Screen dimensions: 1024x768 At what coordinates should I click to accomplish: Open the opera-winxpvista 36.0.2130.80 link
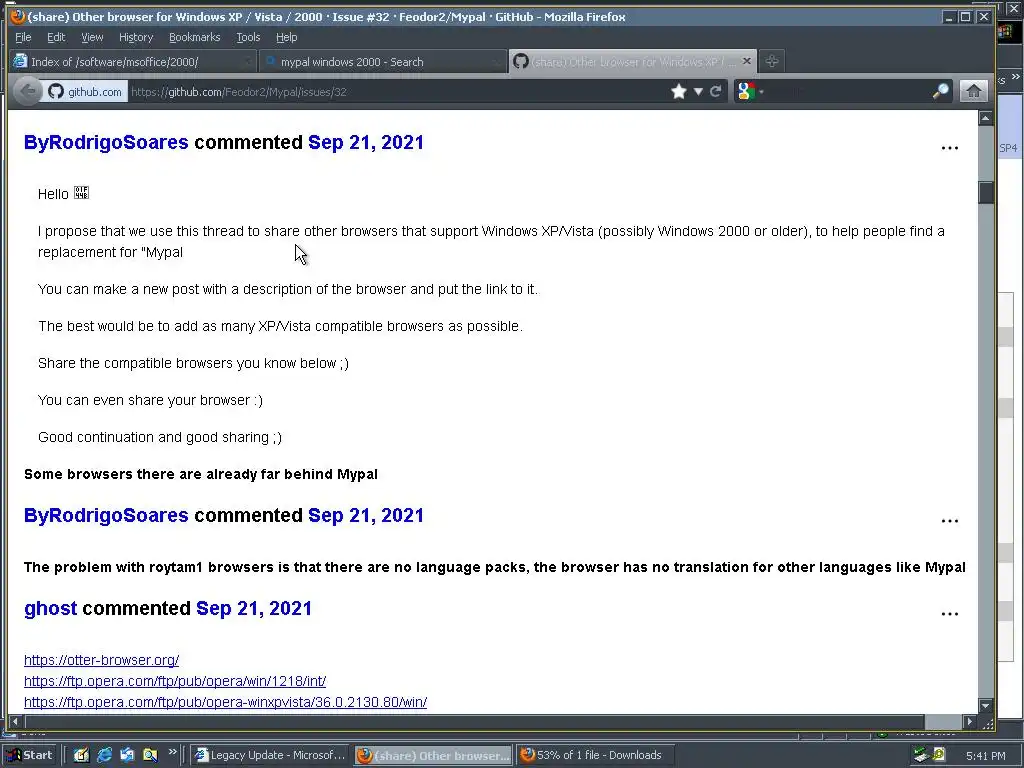(x=225, y=702)
